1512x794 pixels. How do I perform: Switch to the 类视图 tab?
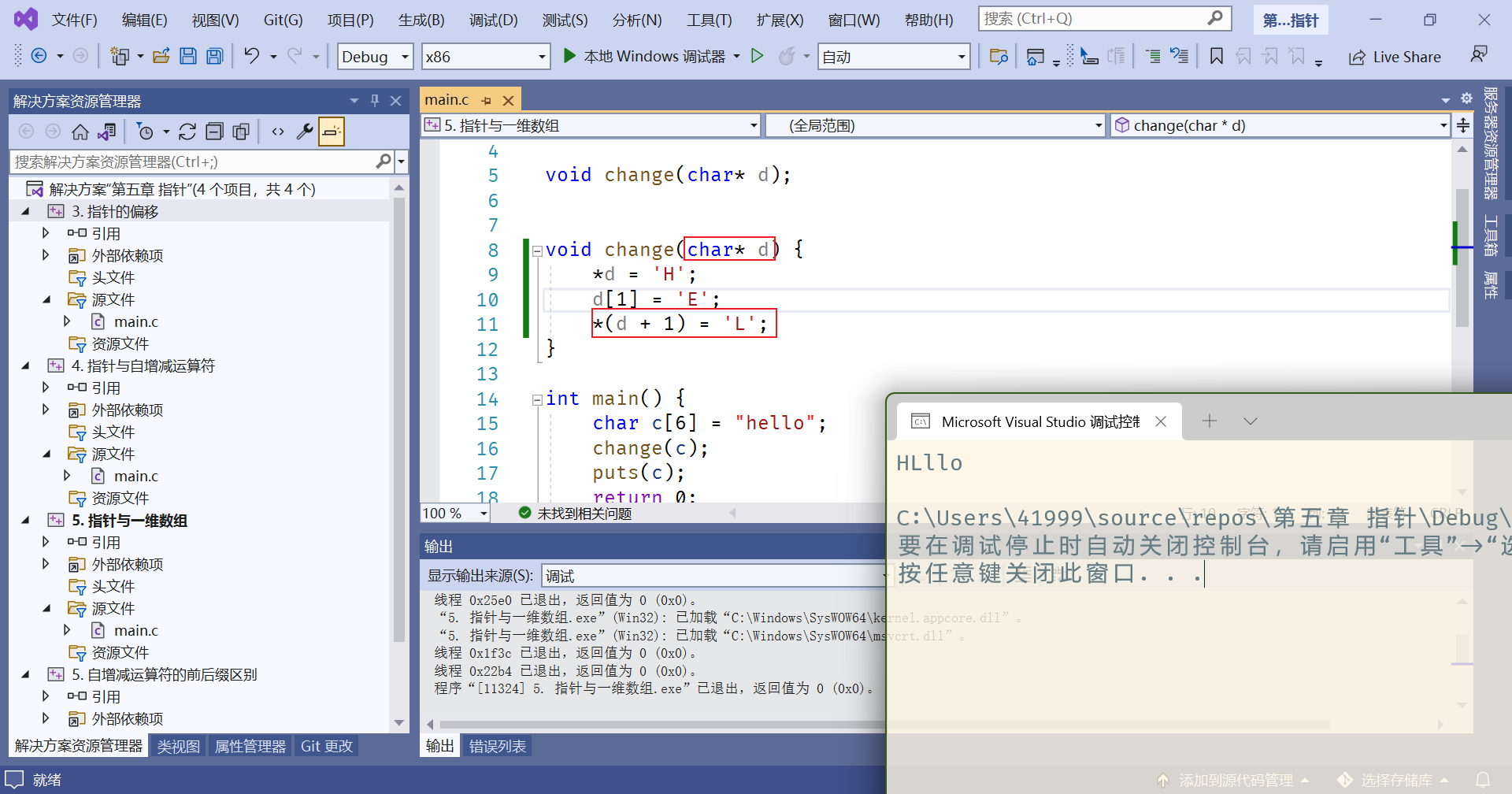pyautogui.click(x=179, y=746)
